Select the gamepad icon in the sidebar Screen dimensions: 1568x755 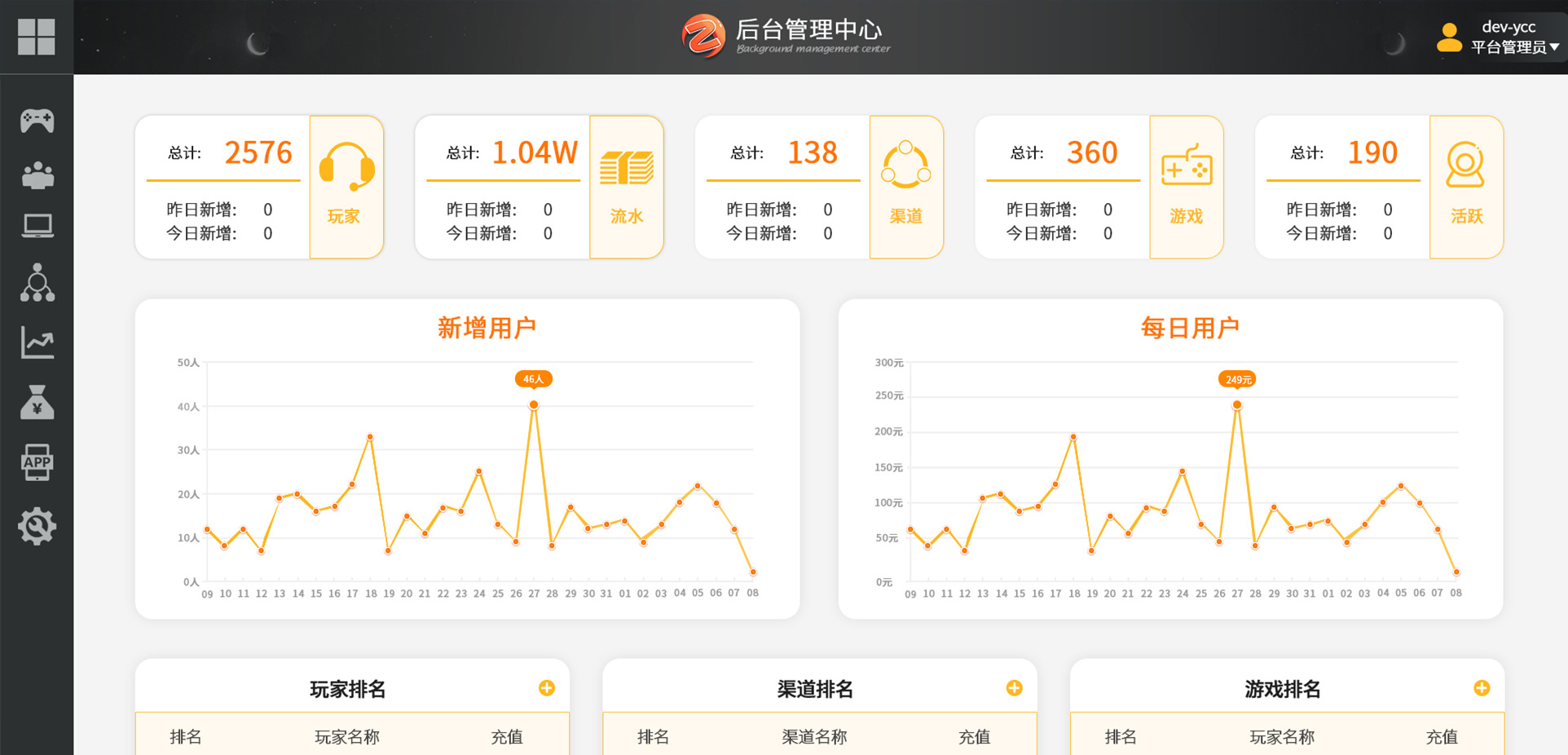37,121
